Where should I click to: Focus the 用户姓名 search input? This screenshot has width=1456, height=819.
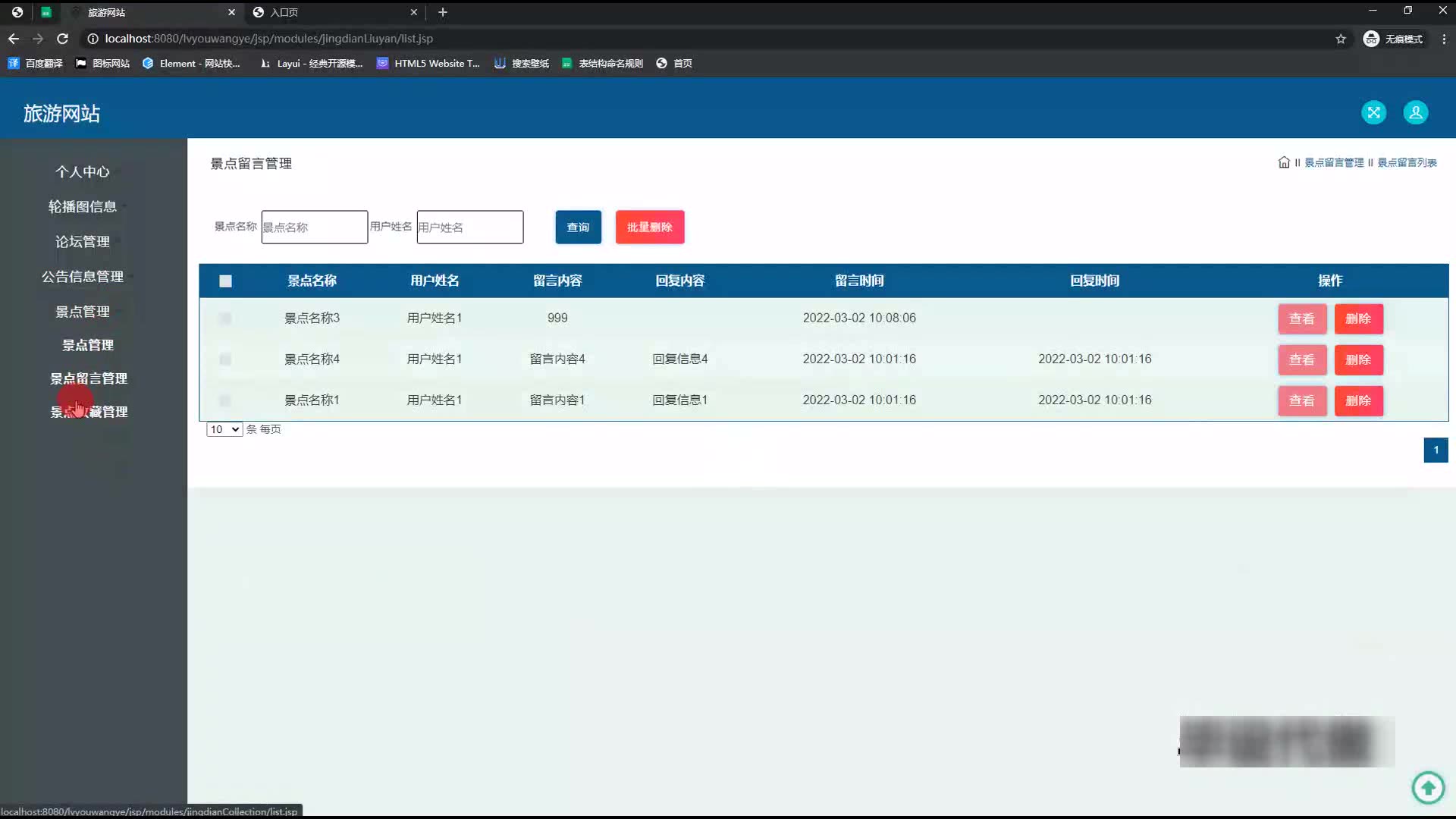470,227
